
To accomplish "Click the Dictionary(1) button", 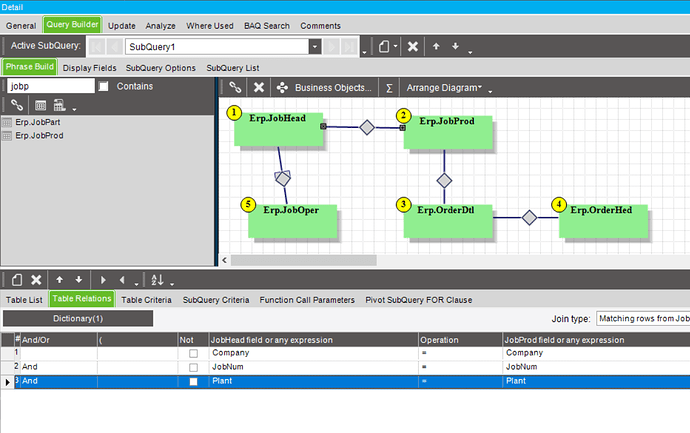I will point(78,319).
